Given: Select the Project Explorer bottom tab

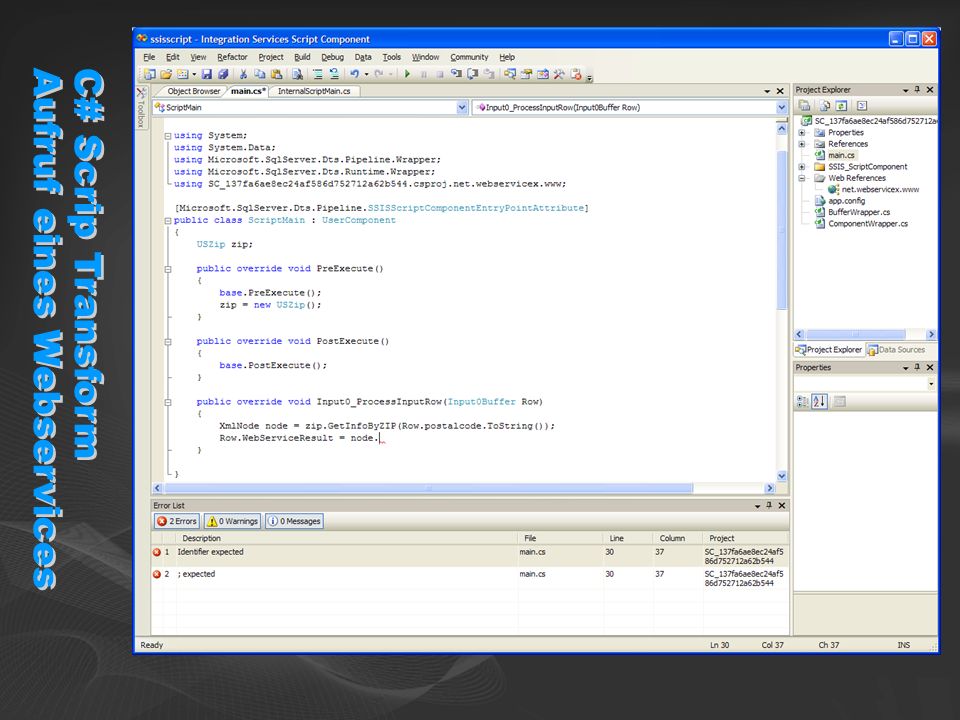Looking at the screenshot, I should (x=828, y=350).
